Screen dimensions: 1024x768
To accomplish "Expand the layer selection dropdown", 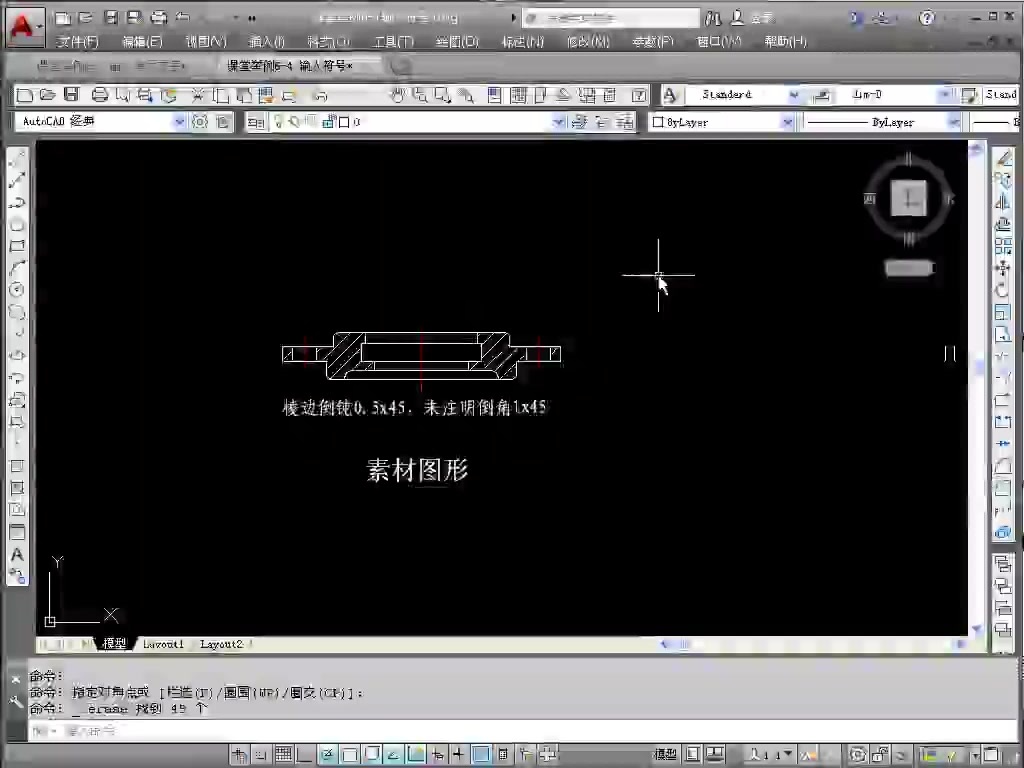I will tap(558, 122).
